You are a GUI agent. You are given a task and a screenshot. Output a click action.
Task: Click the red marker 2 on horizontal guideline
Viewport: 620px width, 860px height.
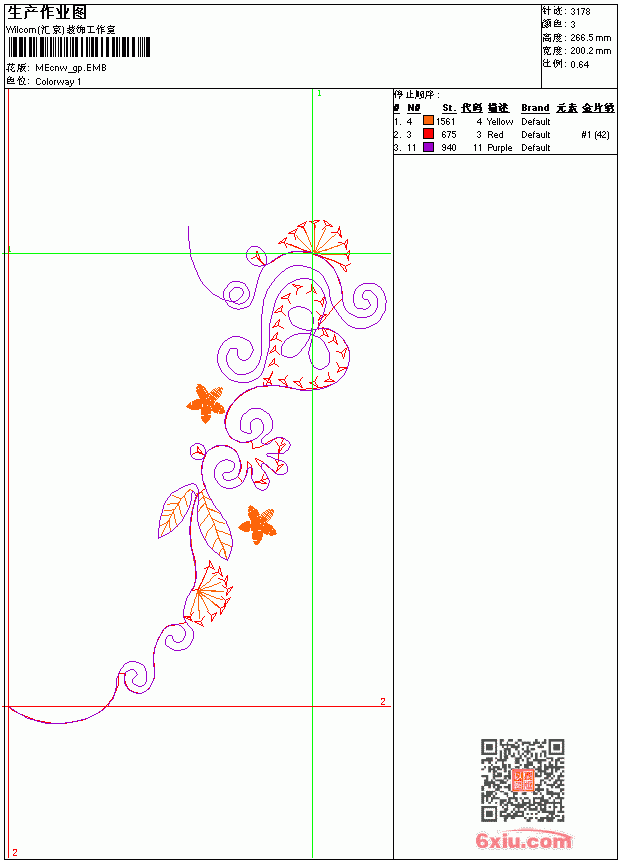point(383,701)
